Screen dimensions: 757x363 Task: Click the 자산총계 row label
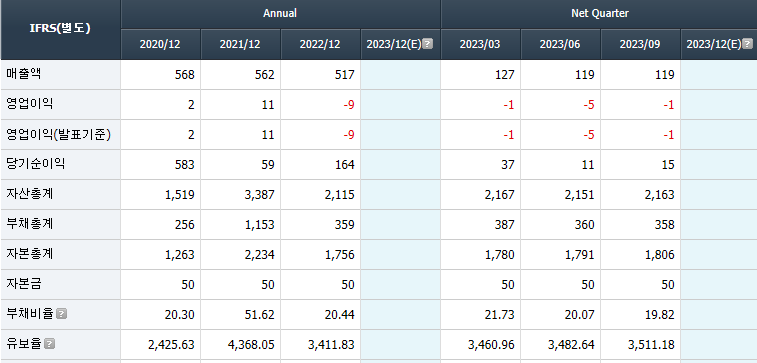pyautogui.click(x=29, y=194)
